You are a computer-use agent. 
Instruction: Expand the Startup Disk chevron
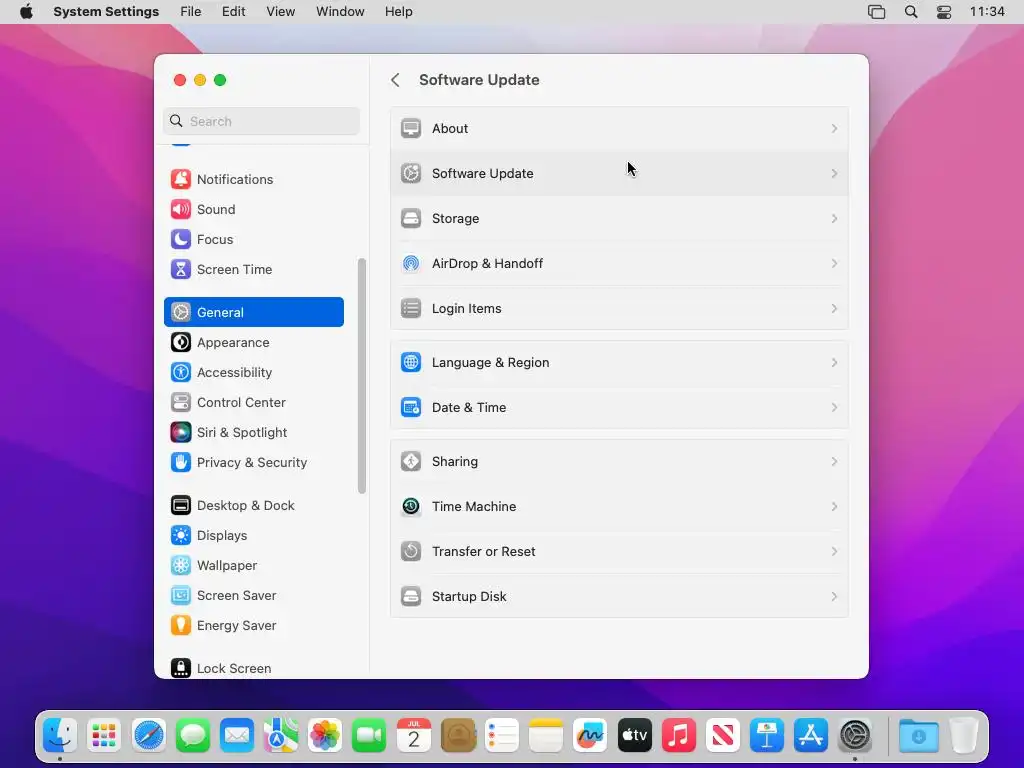834,597
